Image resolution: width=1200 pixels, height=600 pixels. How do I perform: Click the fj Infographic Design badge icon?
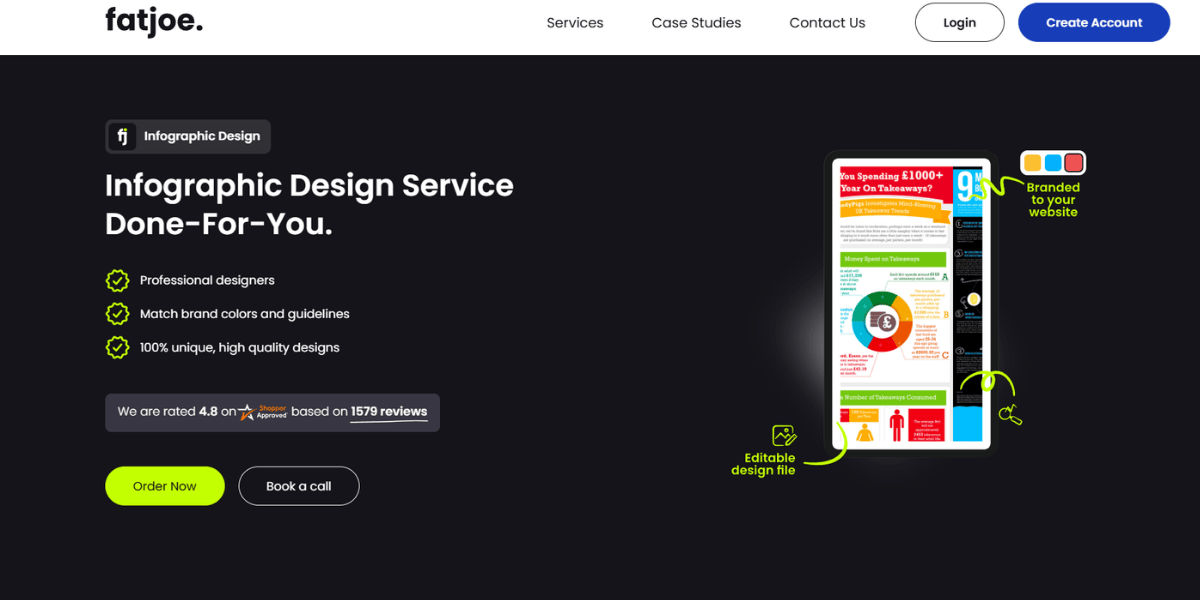point(122,136)
